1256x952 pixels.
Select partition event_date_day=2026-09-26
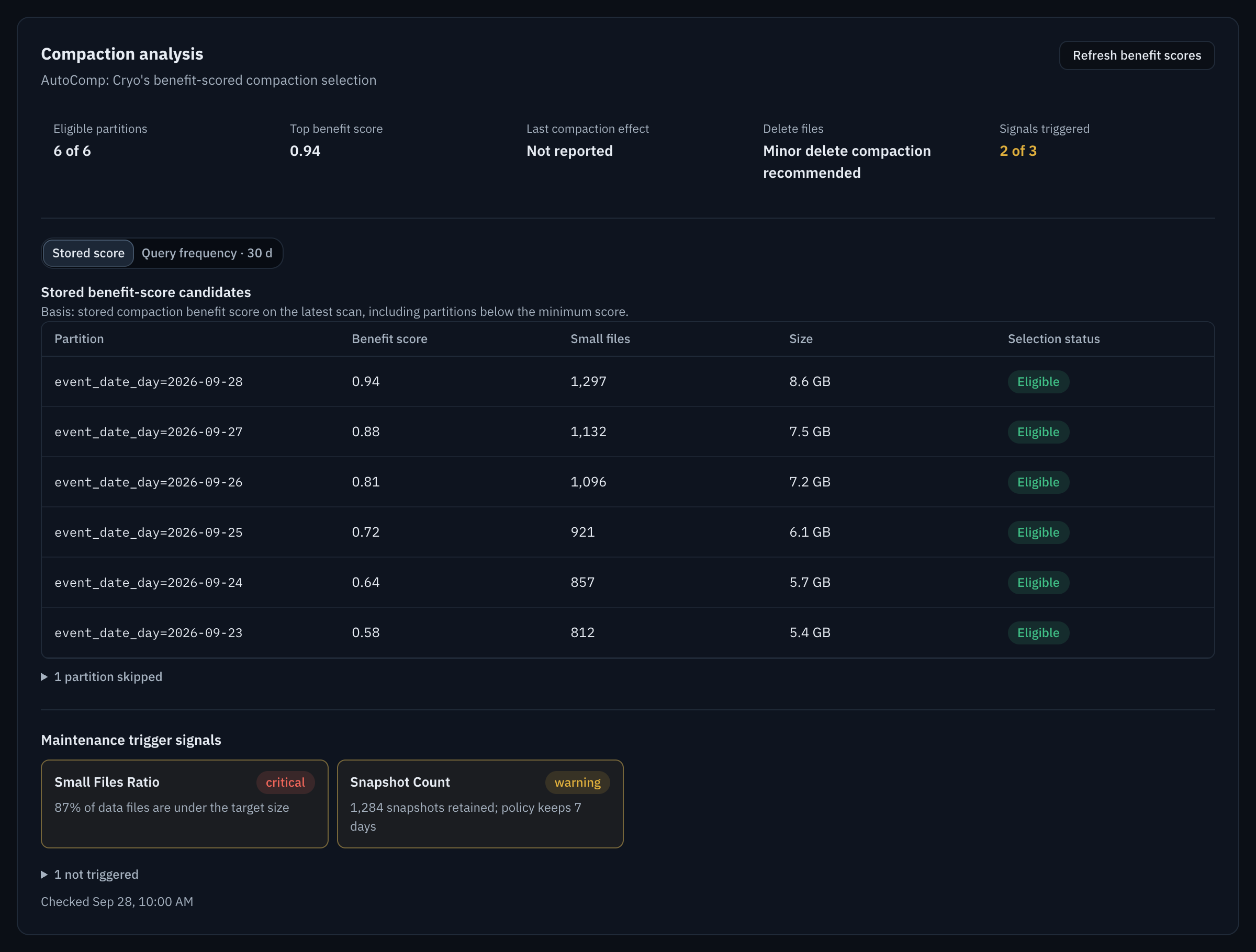pyautogui.click(x=628, y=482)
